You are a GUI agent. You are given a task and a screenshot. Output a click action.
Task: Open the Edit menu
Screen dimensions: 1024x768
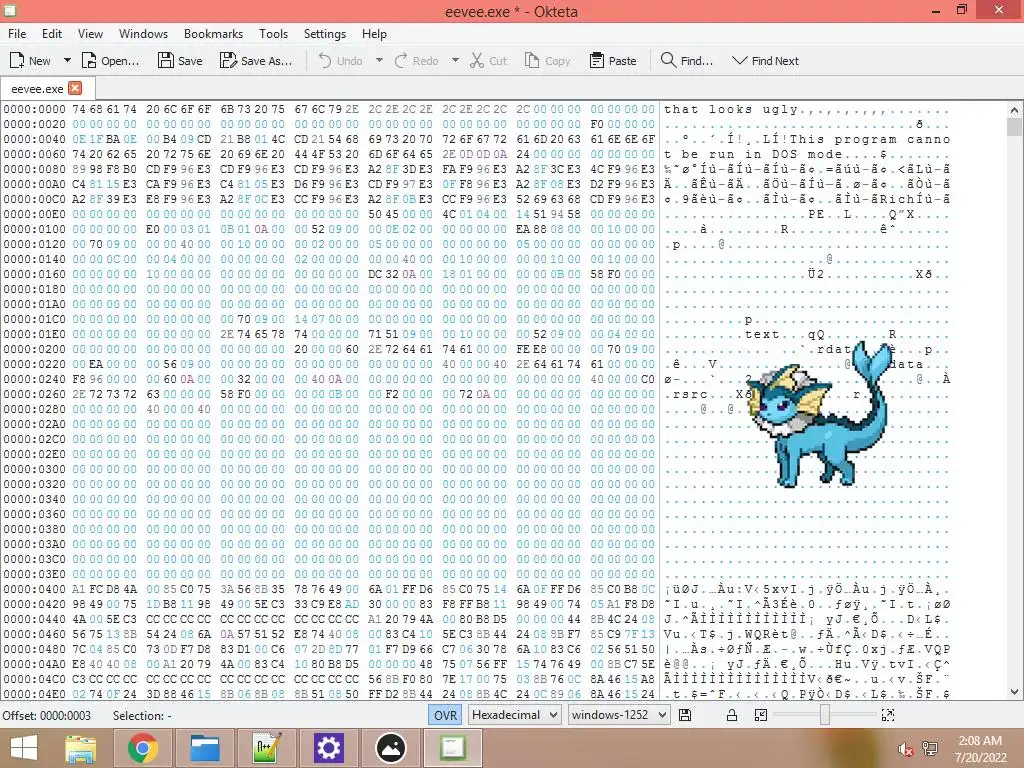pos(52,34)
